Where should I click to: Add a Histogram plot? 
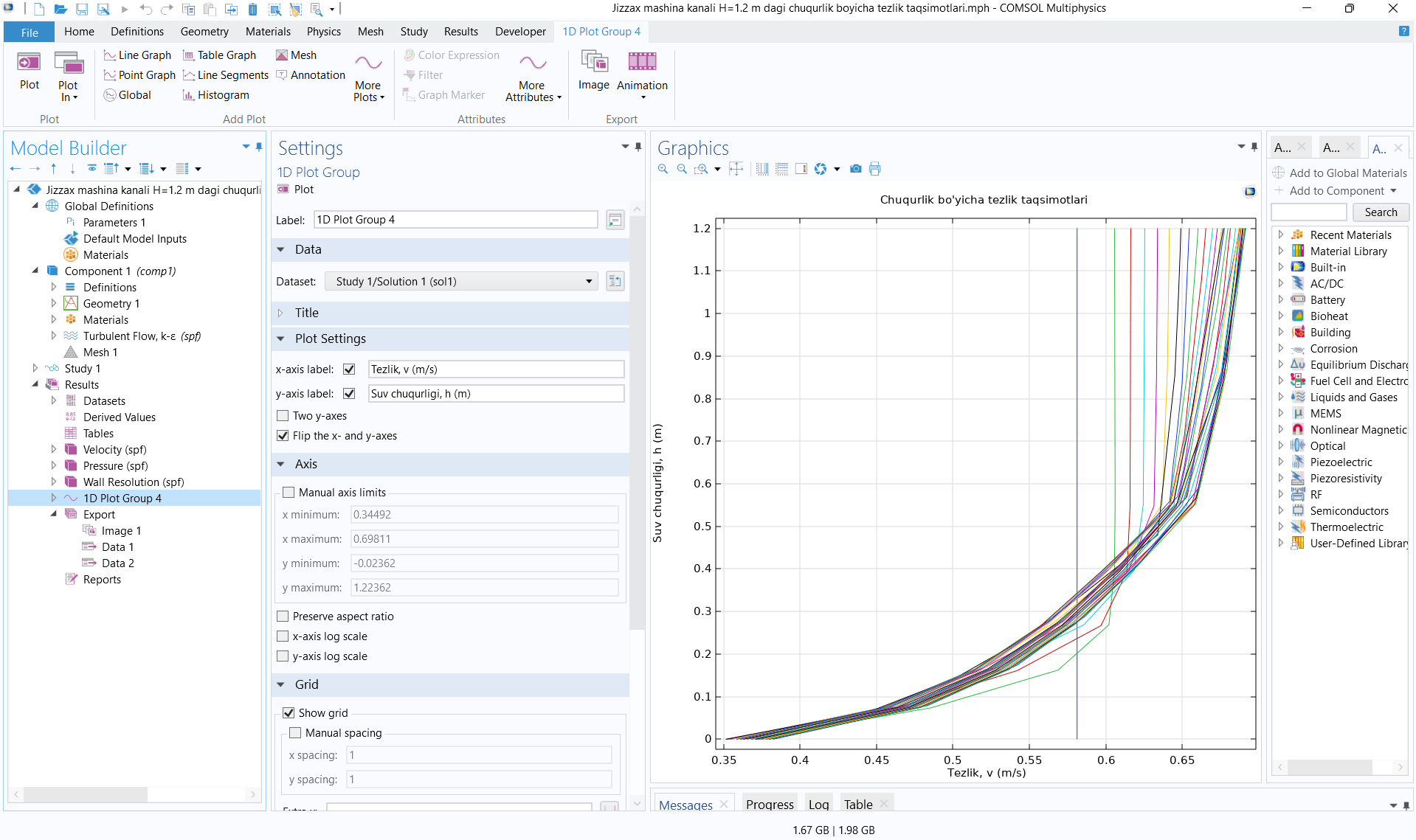[x=215, y=95]
